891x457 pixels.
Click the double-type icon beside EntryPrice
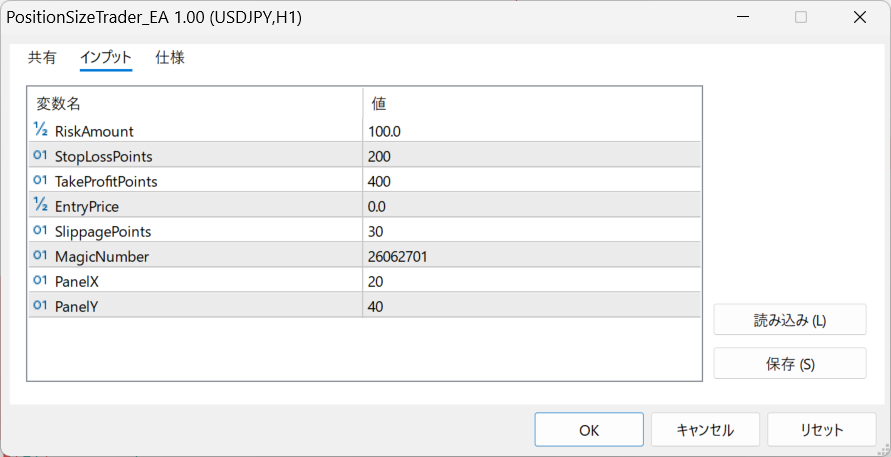click(40, 205)
